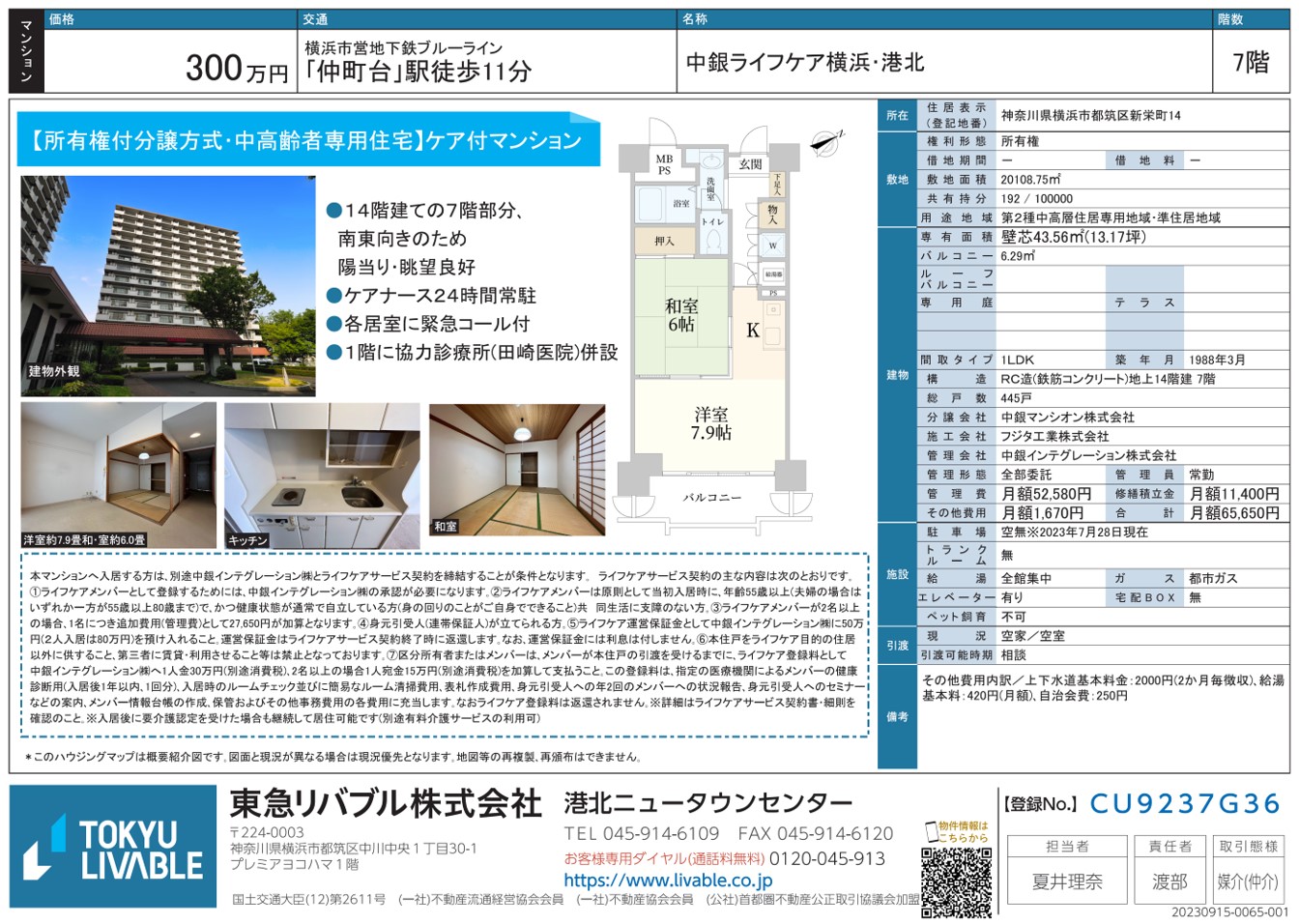The height and width of the screenshot is (924, 1299).
Task: Click the smartphone 物件情報はこちらから icon
Action: [x=932, y=832]
